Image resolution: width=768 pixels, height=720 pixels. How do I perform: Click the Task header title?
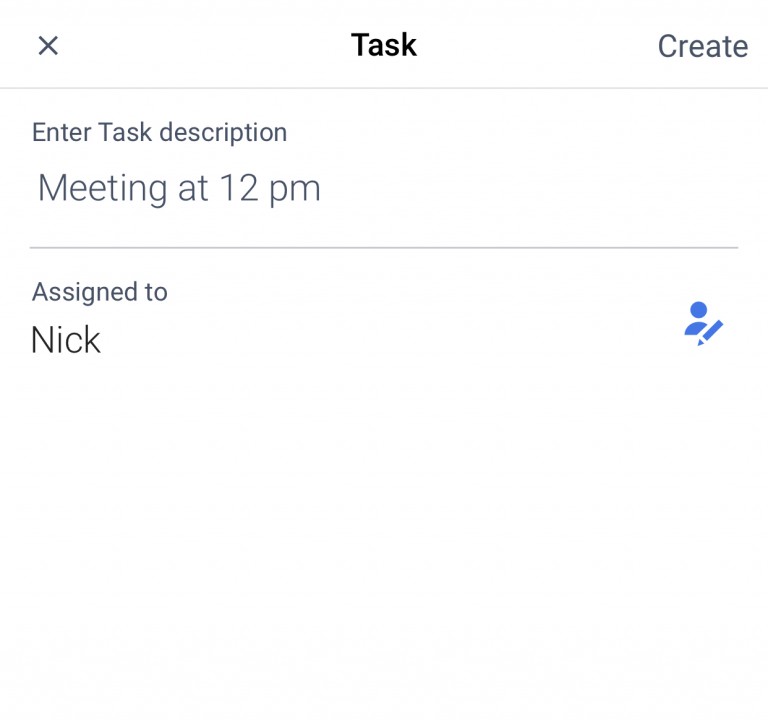(x=384, y=45)
